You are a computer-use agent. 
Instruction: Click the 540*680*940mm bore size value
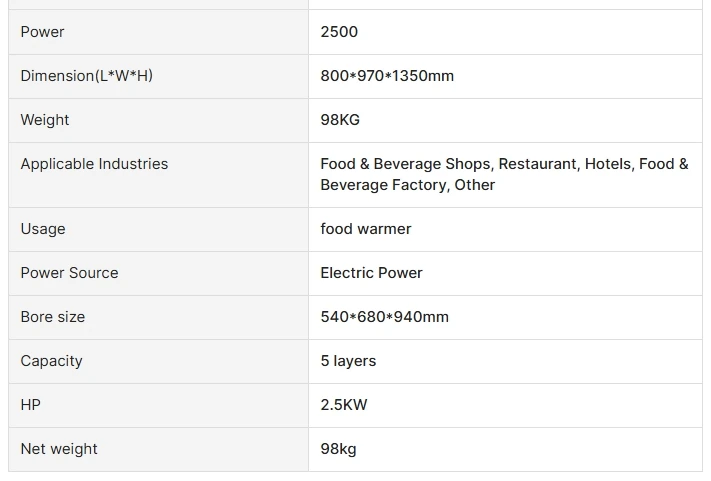(384, 317)
